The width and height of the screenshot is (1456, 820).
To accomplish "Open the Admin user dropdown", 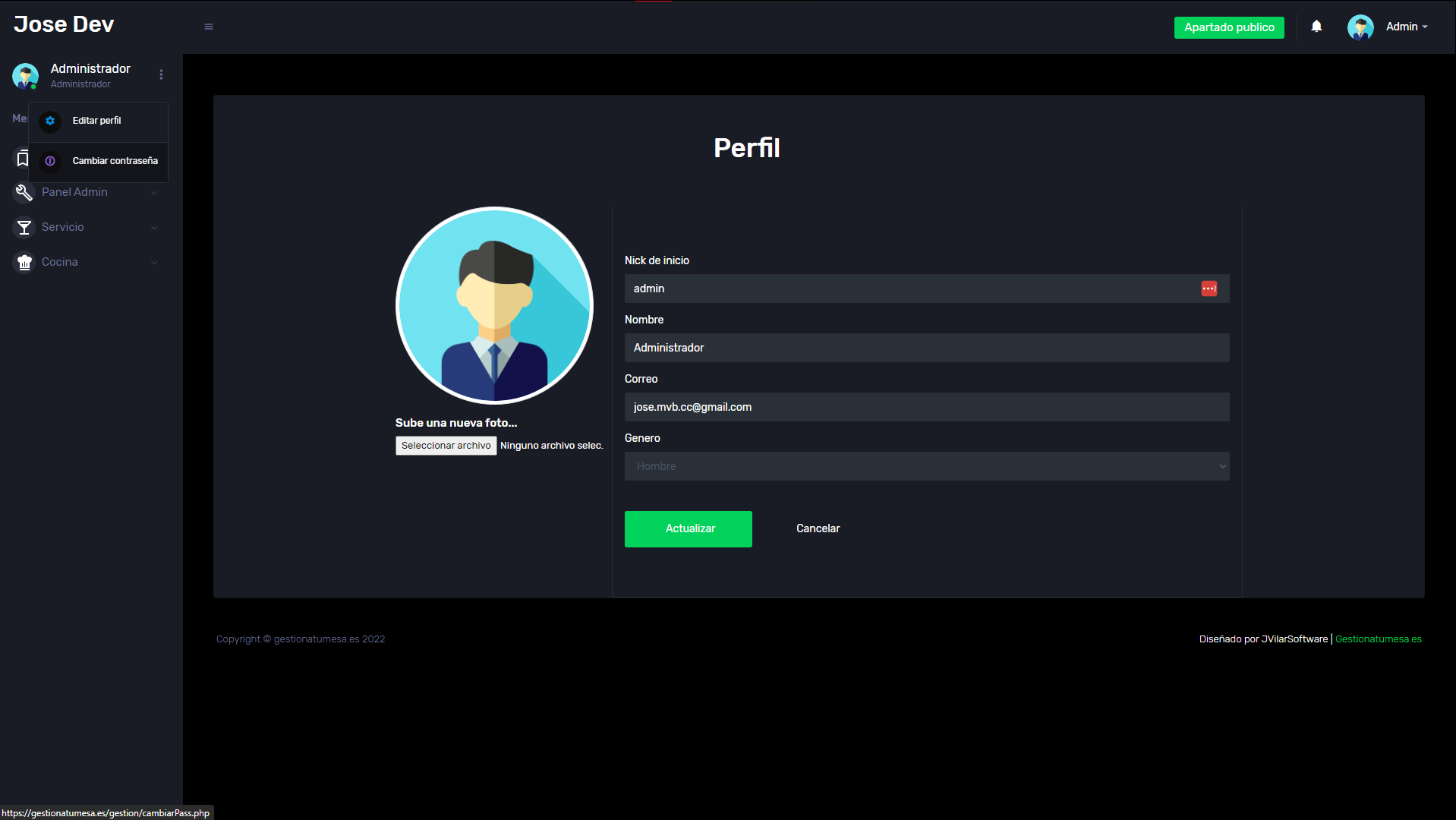I will tap(1407, 27).
